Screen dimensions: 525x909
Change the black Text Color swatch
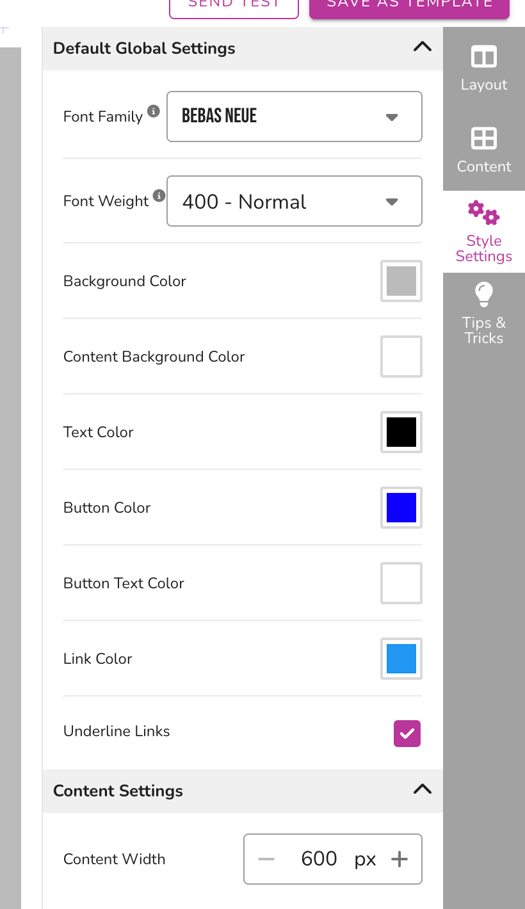[x=401, y=432]
